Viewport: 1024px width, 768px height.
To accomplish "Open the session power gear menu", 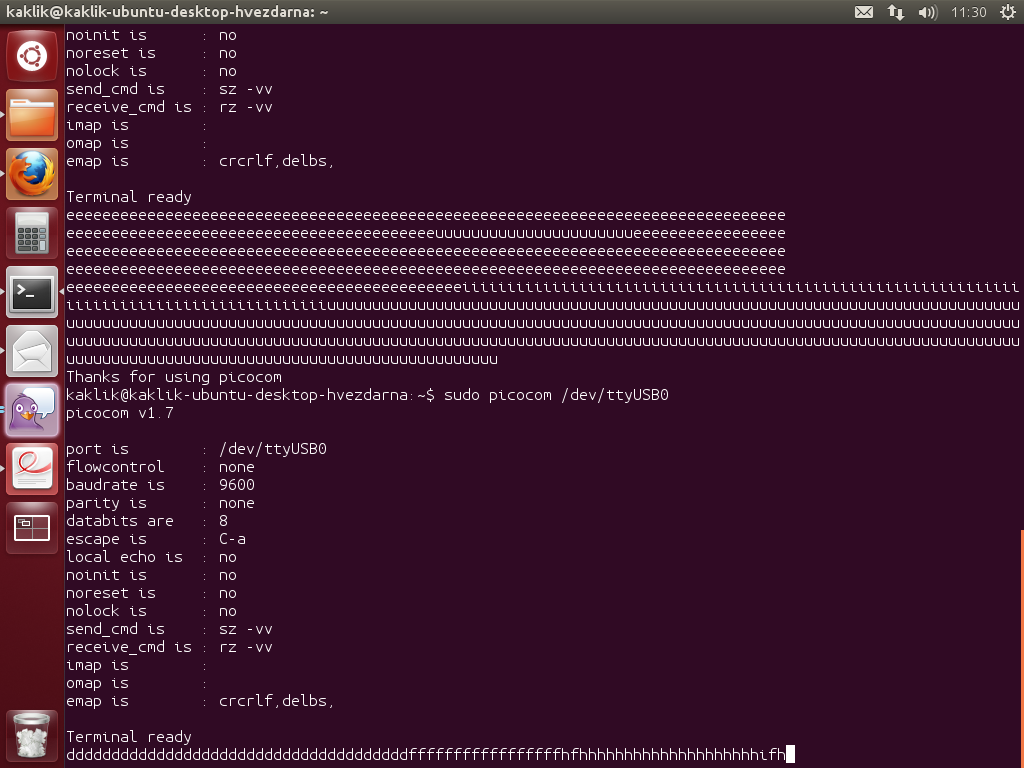I will click(x=1007, y=12).
